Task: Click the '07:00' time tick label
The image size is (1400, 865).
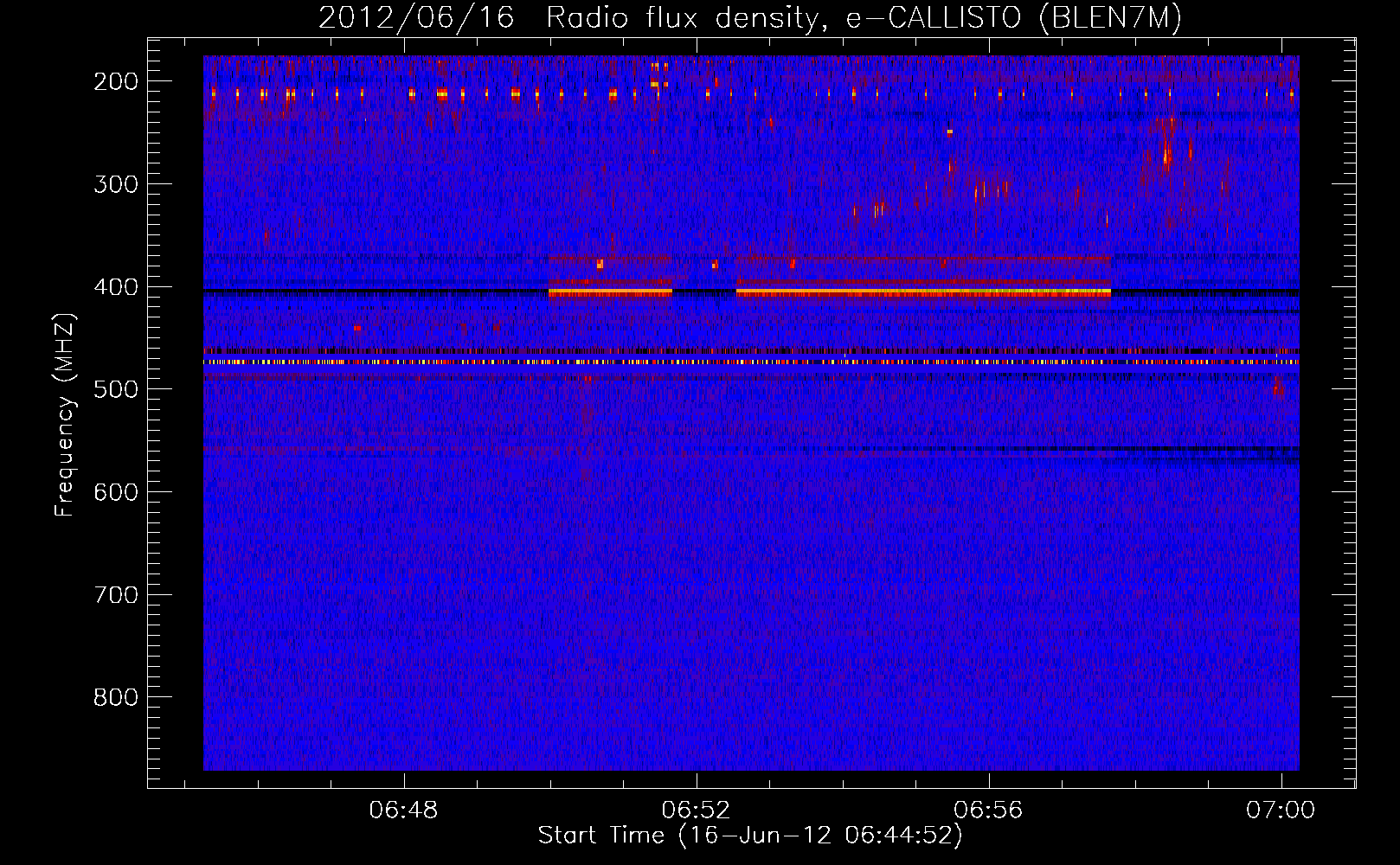Action: point(1281,811)
